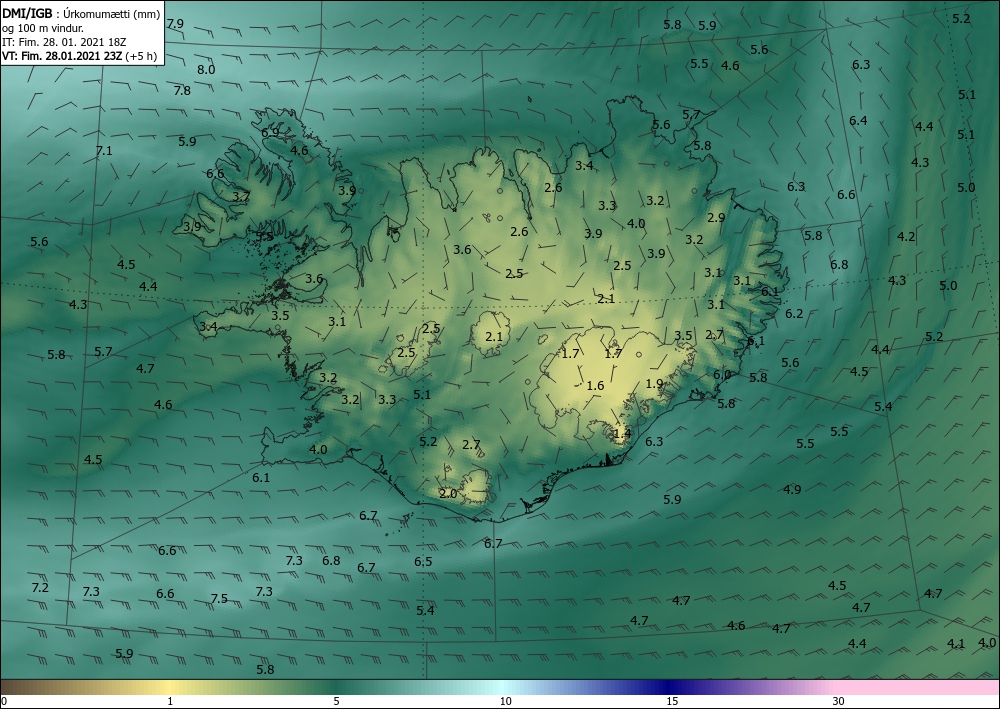Click the 2.9 value on the map
The width and height of the screenshot is (1000, 709).
(x=716, y=217)
